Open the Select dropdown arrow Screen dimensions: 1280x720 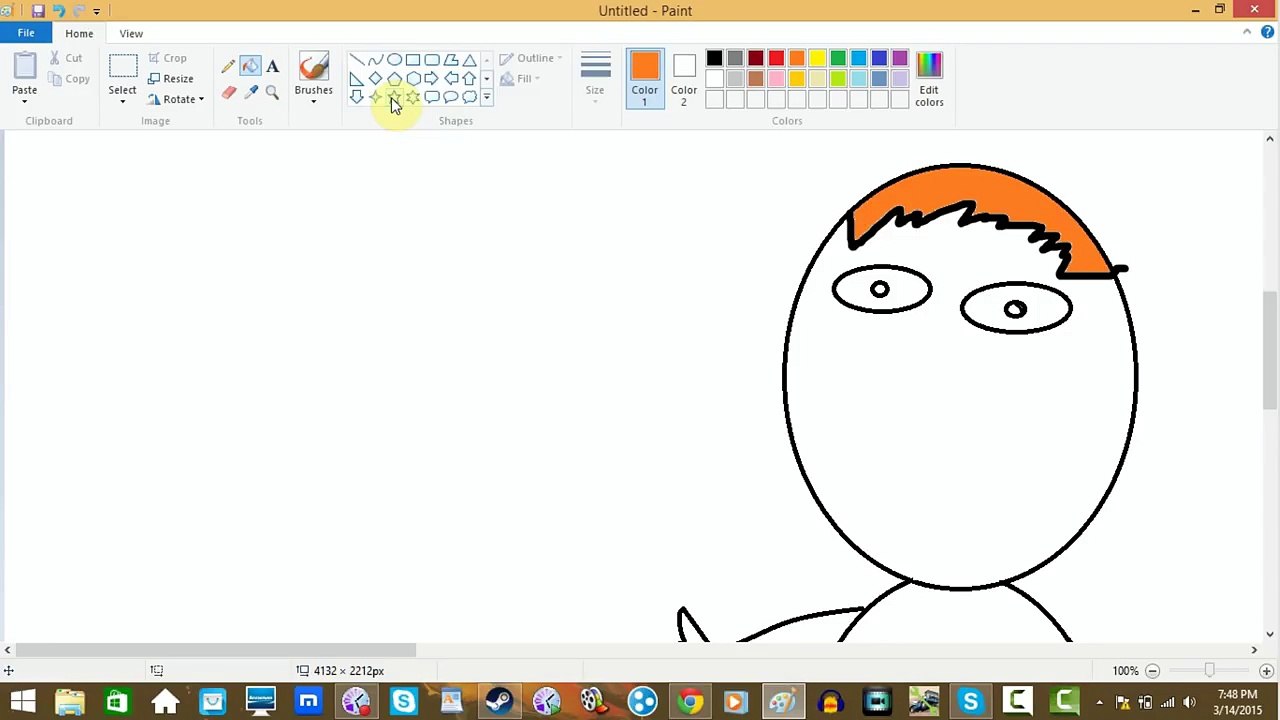[122, 100]
